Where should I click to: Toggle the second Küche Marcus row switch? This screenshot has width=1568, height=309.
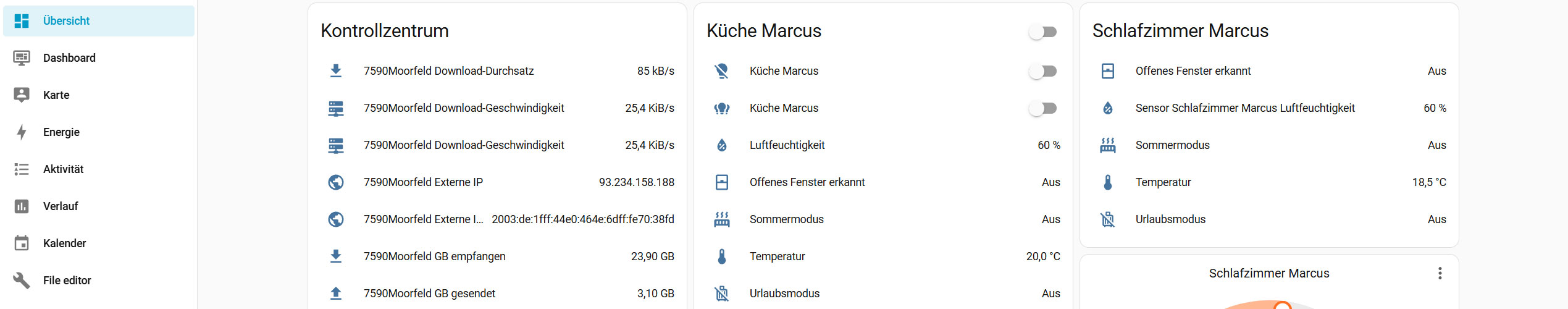point(1043,108)
